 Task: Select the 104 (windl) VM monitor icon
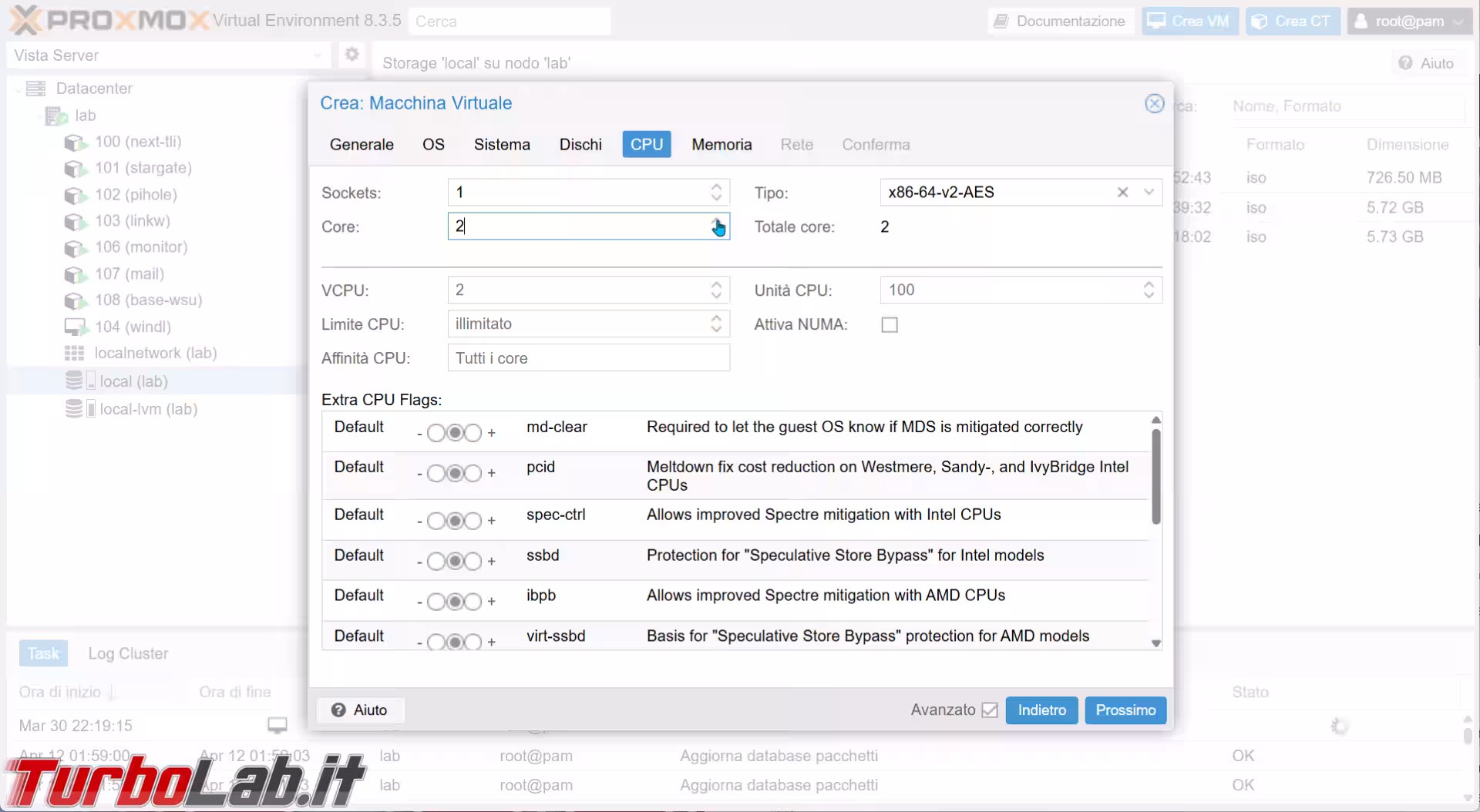76,327
